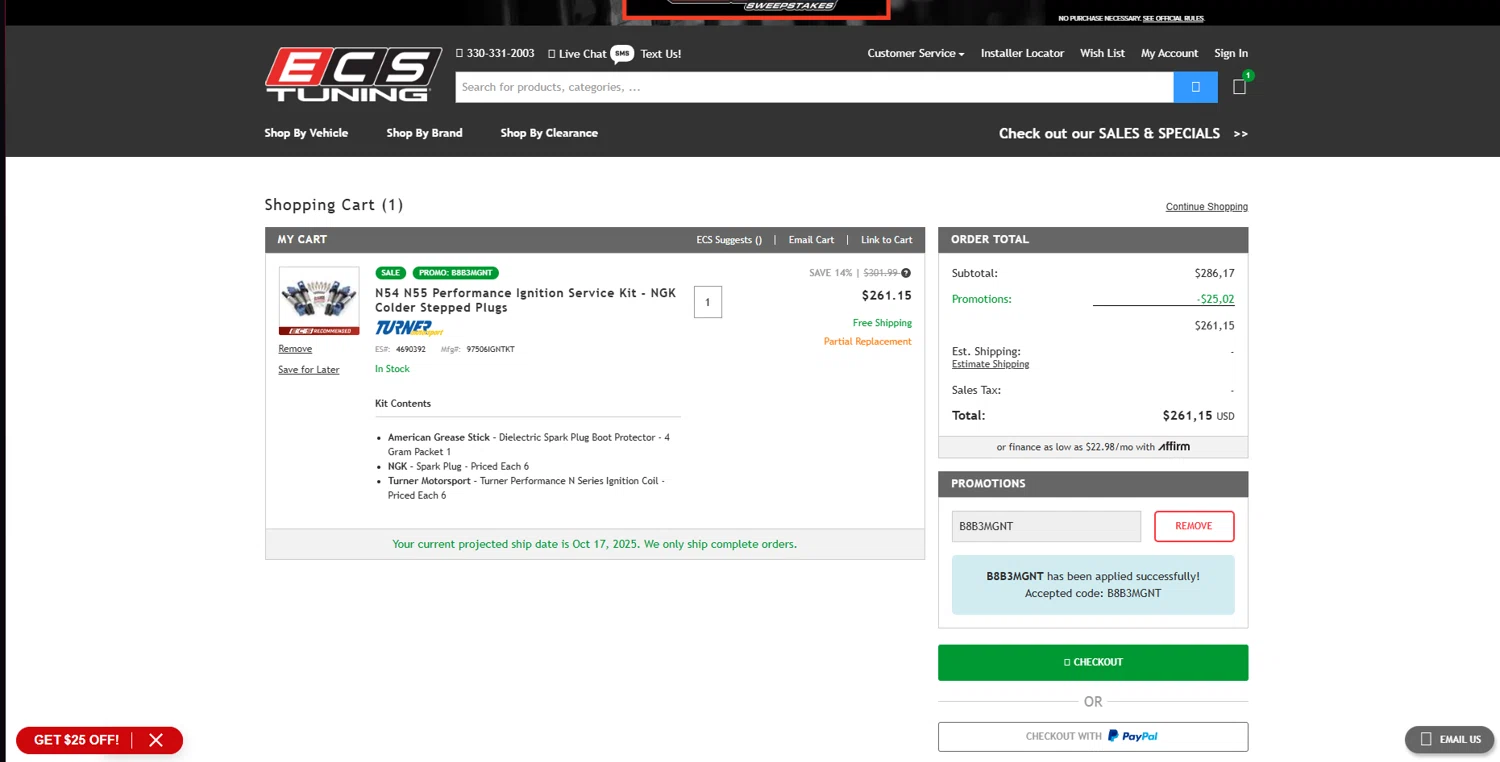Viewport: 1500px width, 762px height.
Task: Click Email Cart
Action: click(811, 240)
